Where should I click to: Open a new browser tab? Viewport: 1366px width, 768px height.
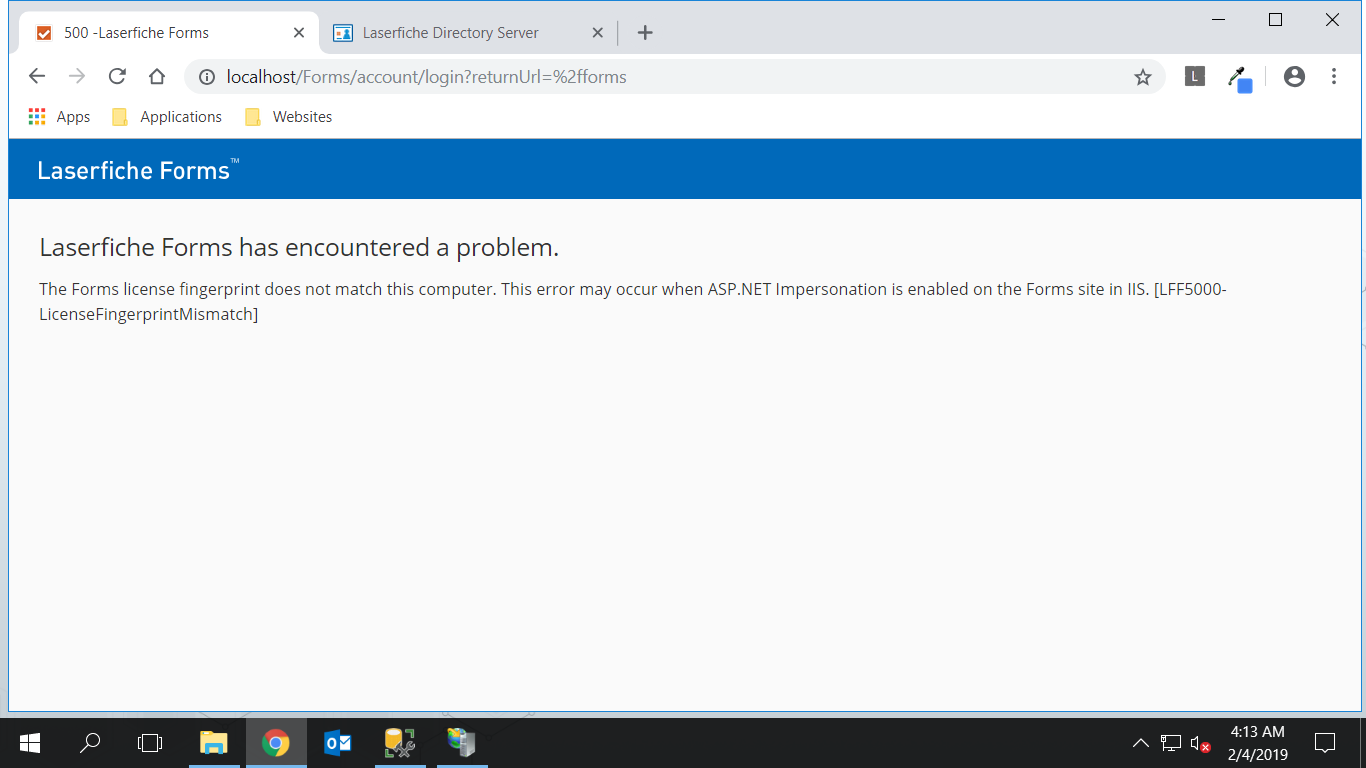click(645, 33)
